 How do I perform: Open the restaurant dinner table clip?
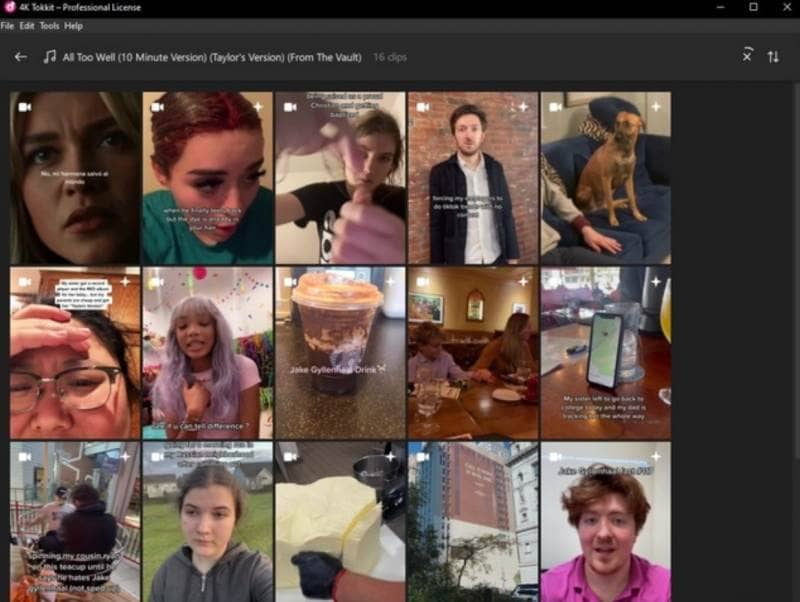pos(473,353)
